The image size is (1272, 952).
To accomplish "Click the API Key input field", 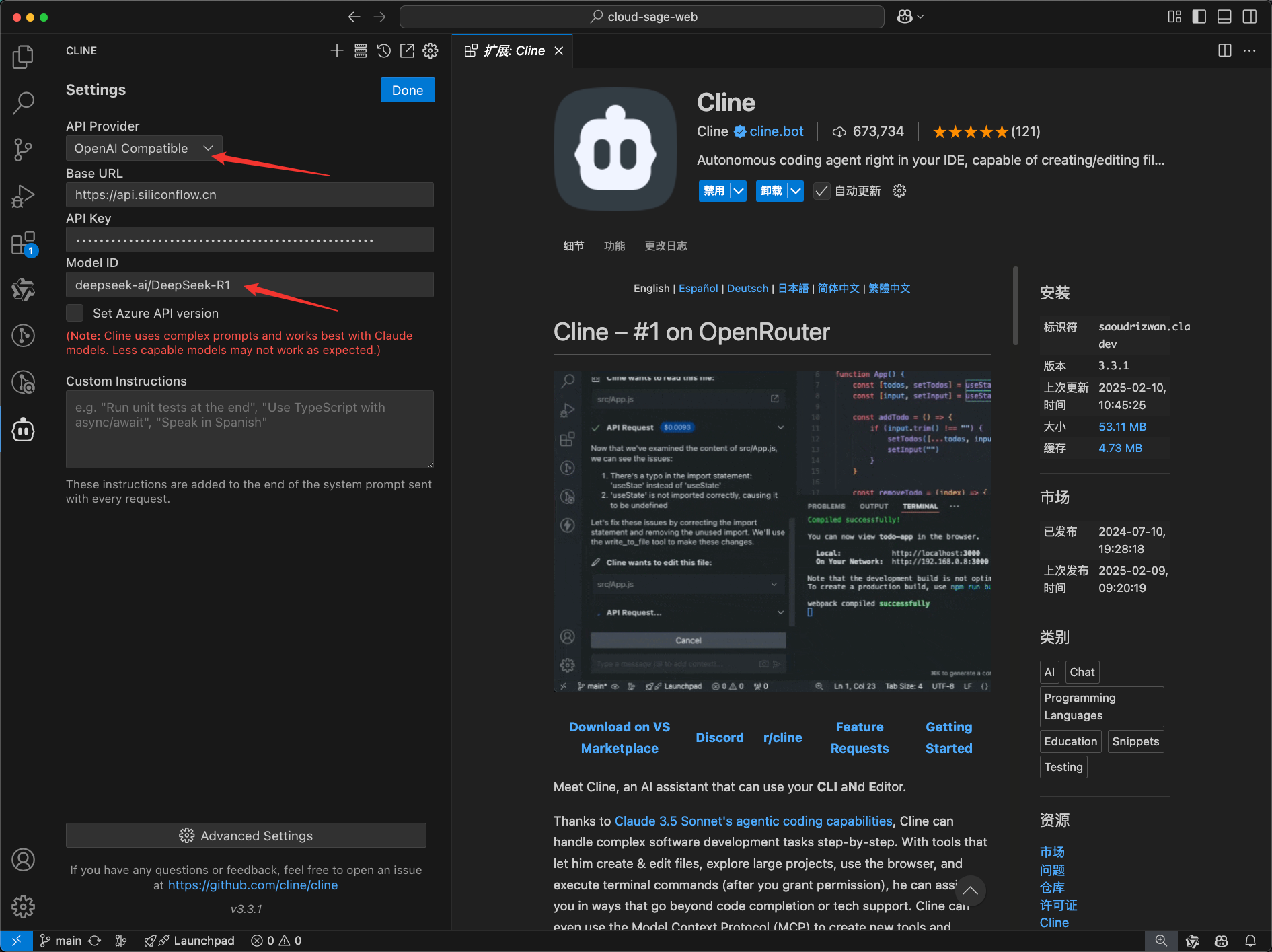I will click(x=250, y=240).
